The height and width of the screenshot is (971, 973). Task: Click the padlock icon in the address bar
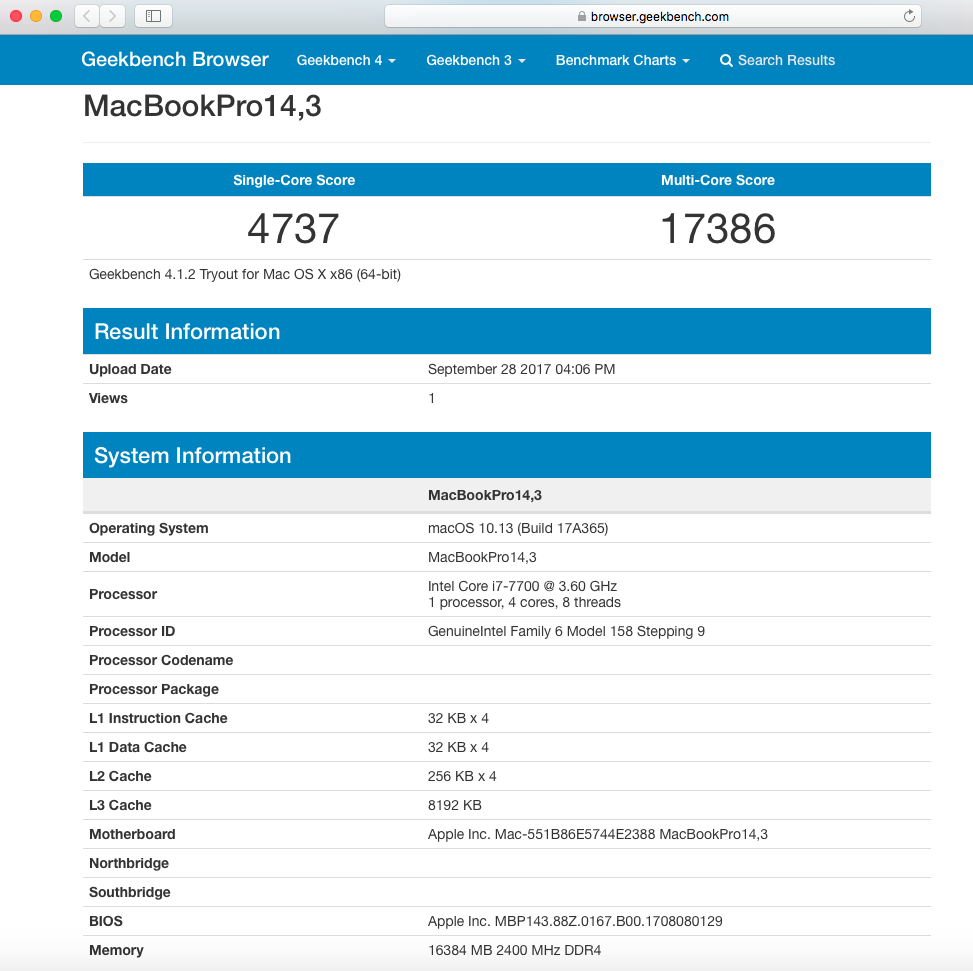tap(581, 17)
